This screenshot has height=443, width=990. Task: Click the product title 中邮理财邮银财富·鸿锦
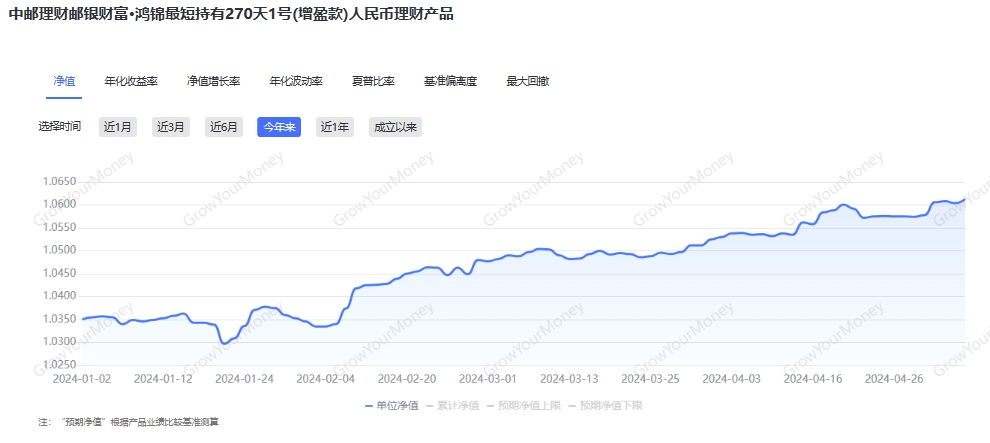231,14
